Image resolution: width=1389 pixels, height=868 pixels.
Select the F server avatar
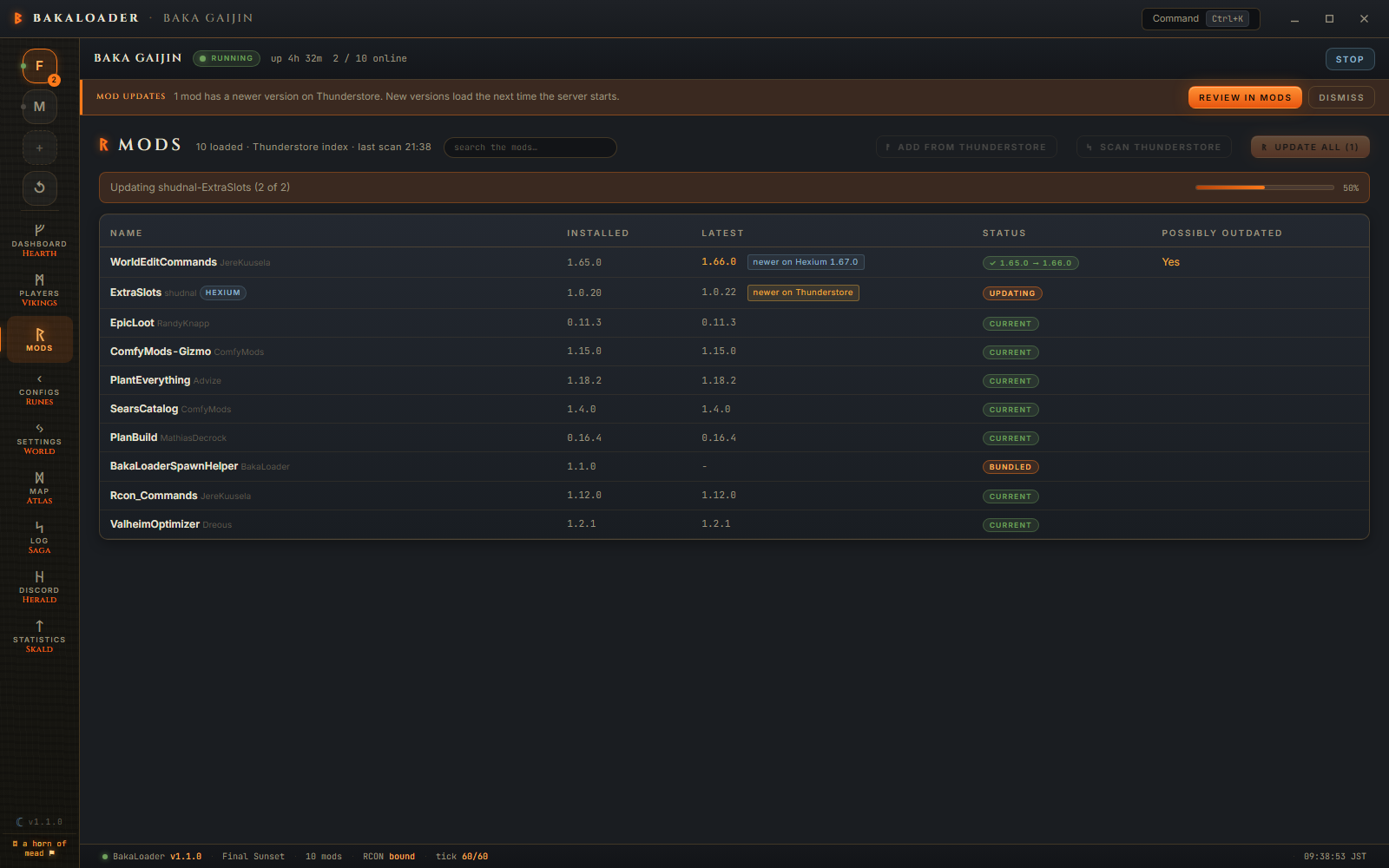click(x=39, y=66)
